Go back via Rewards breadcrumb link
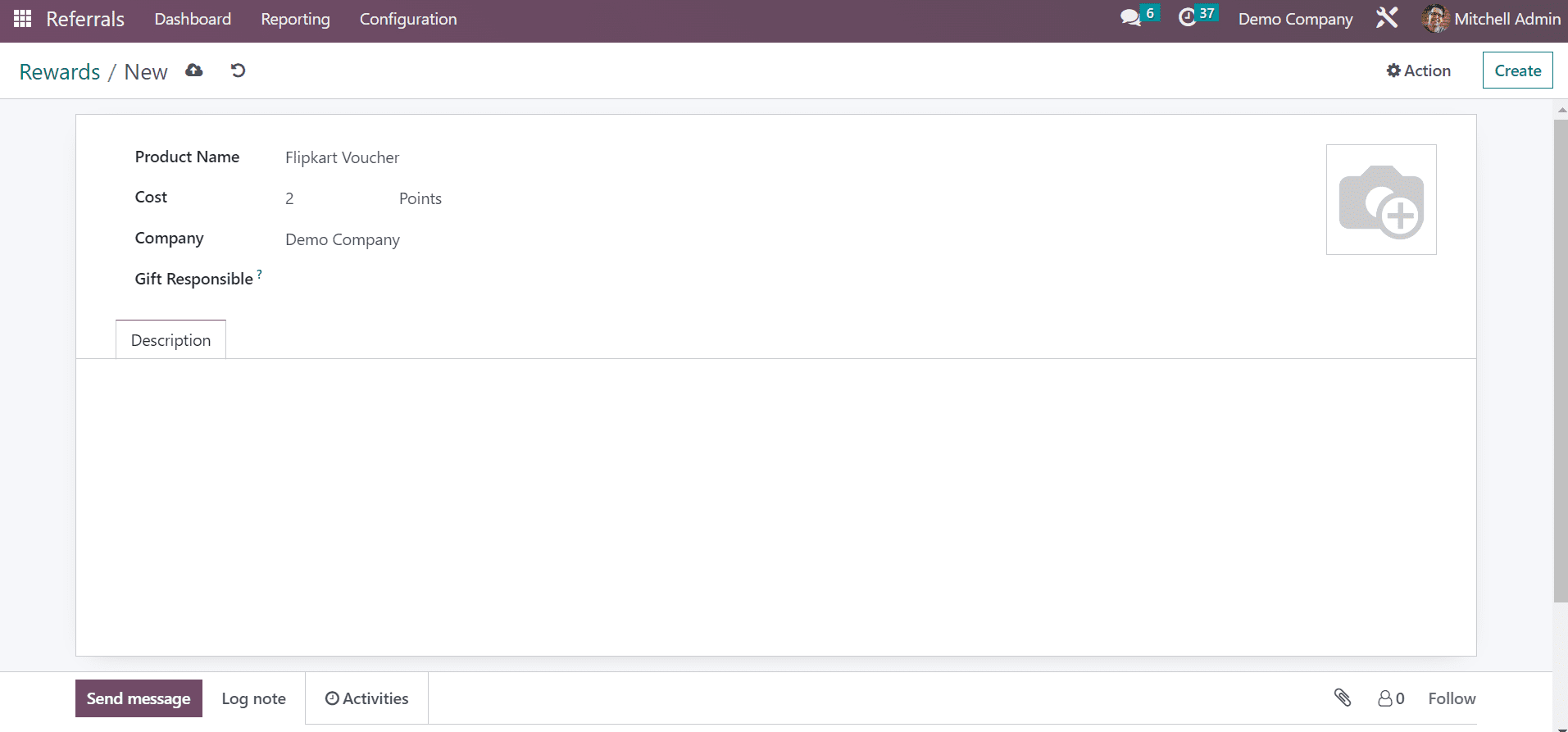 (x=60, y=72)
